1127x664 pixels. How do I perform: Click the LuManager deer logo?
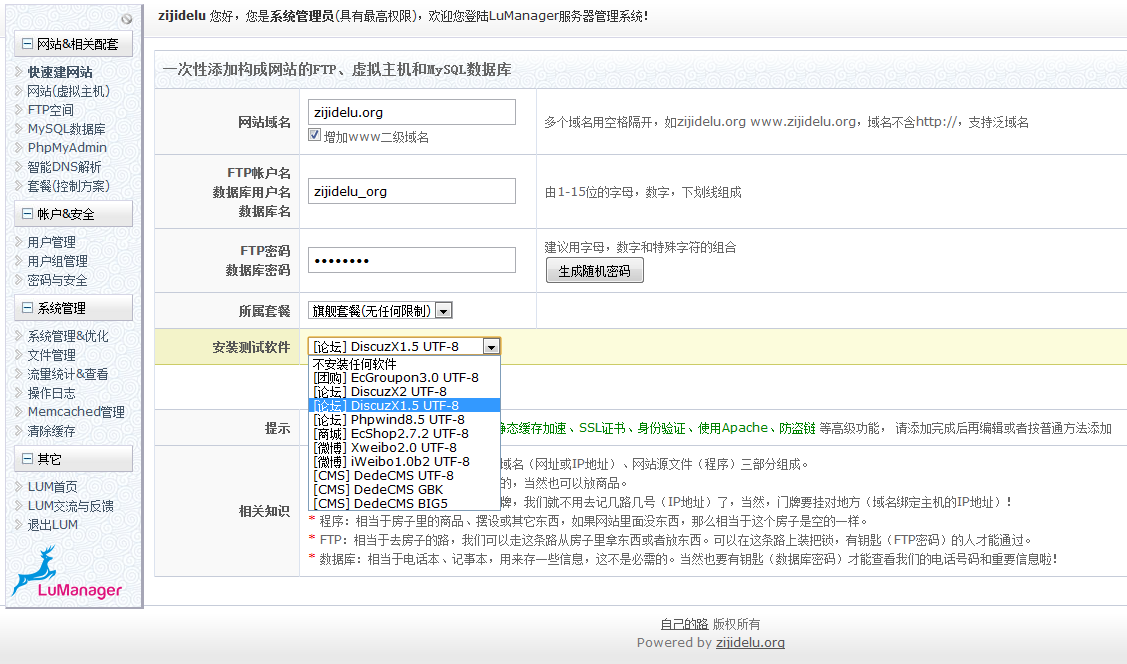pos(65,573)
